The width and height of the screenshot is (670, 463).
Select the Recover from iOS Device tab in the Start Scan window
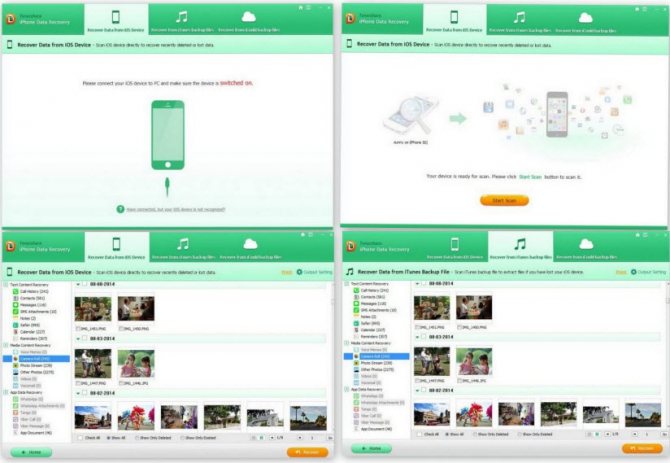coord(454,20)
